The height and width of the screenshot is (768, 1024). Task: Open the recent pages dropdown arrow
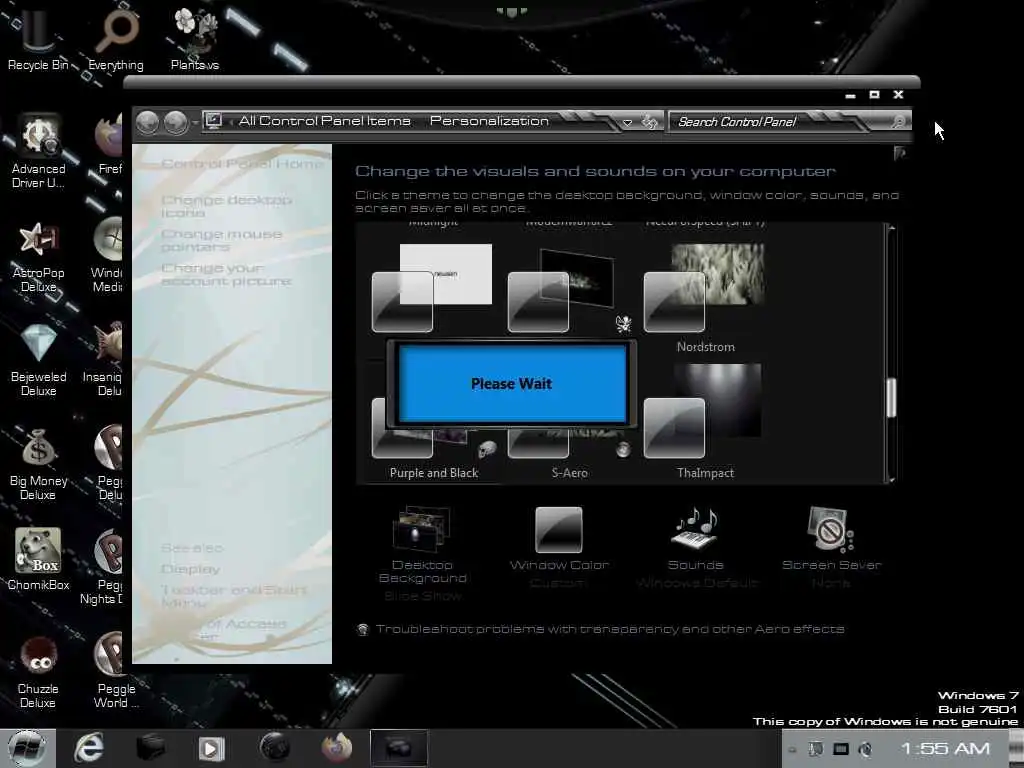point(195,123)
